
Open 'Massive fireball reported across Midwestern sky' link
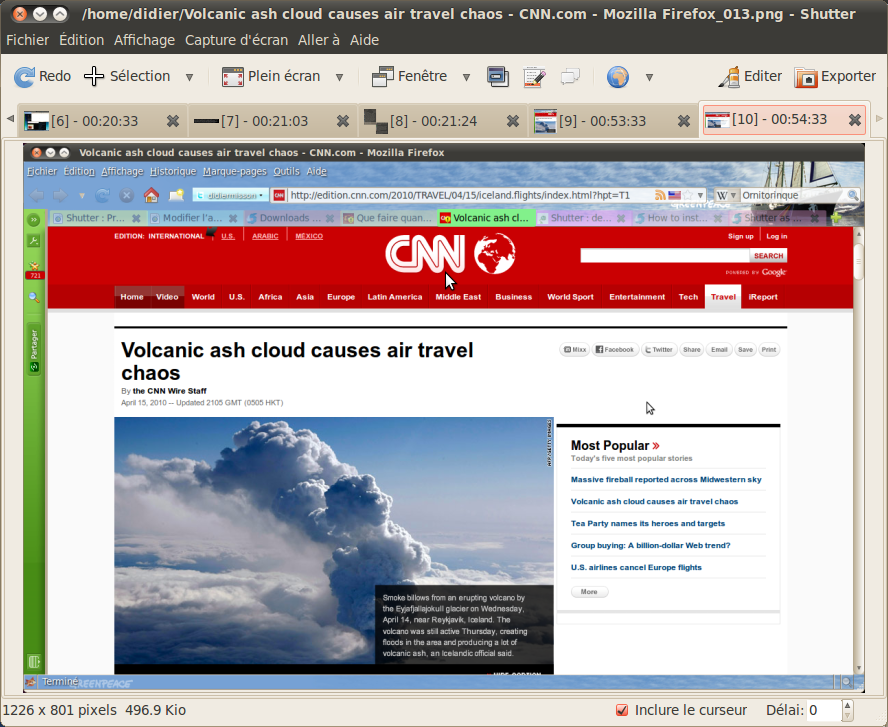click(666, 480)
